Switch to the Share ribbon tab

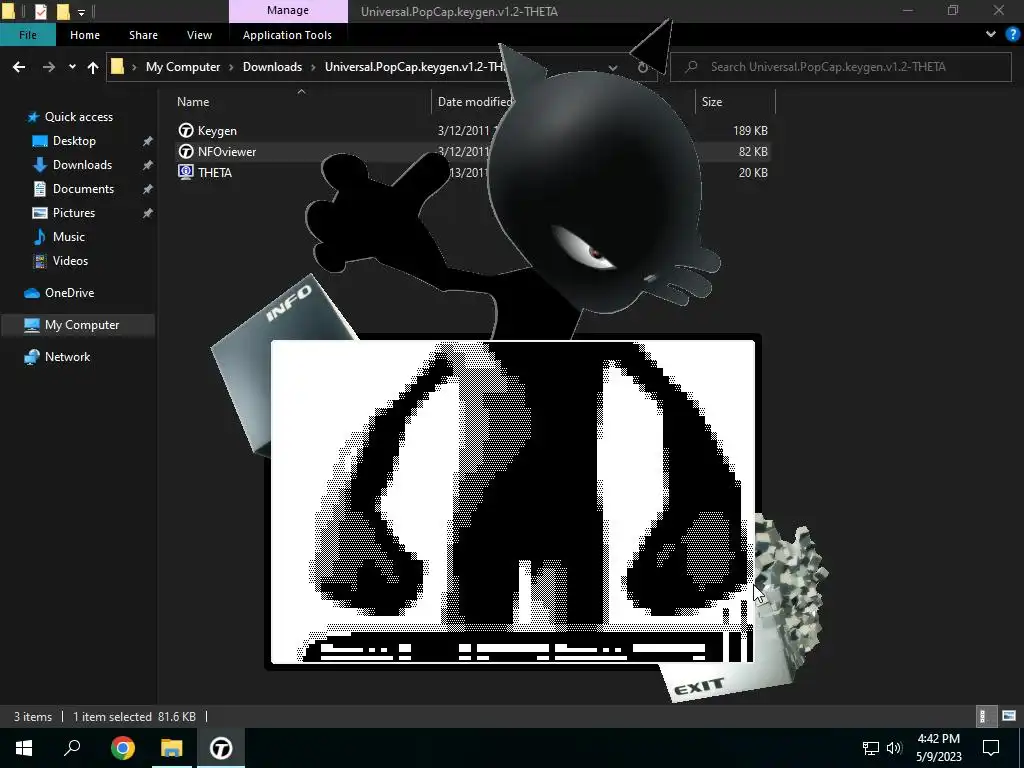tap(143, 35)
